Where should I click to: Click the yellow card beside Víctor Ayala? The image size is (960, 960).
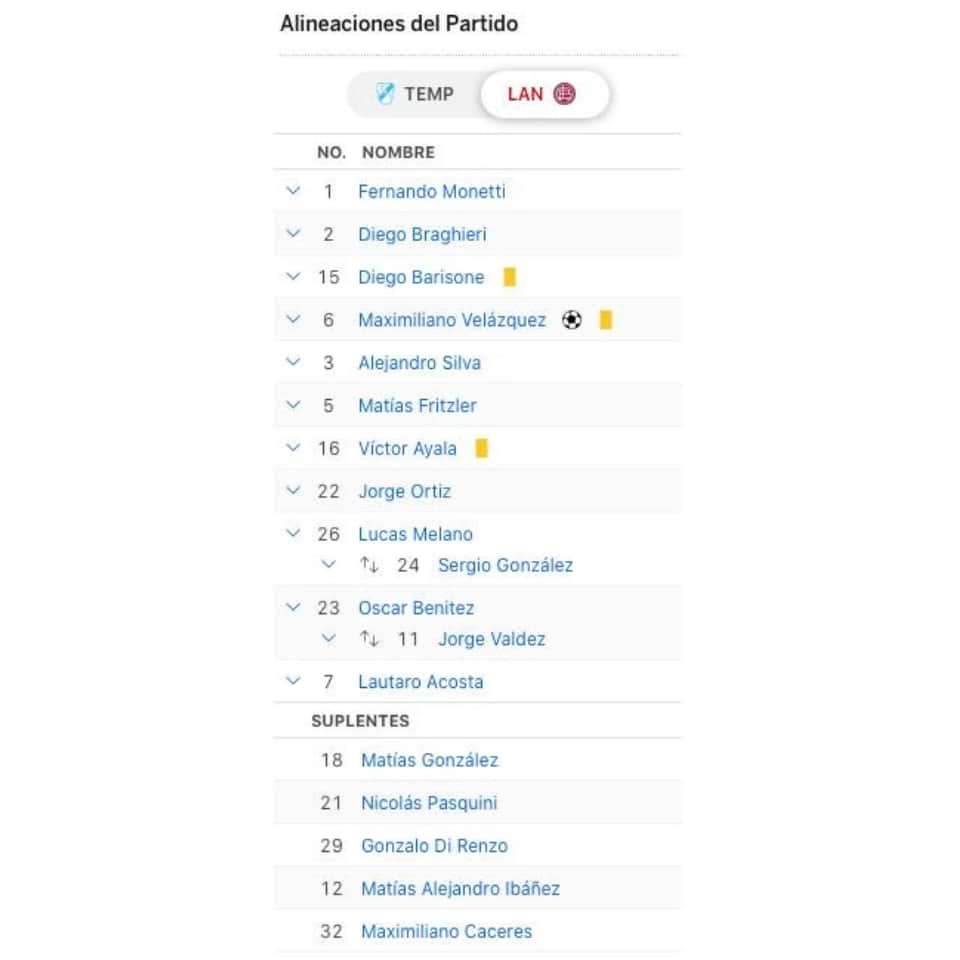pos(482,448)
